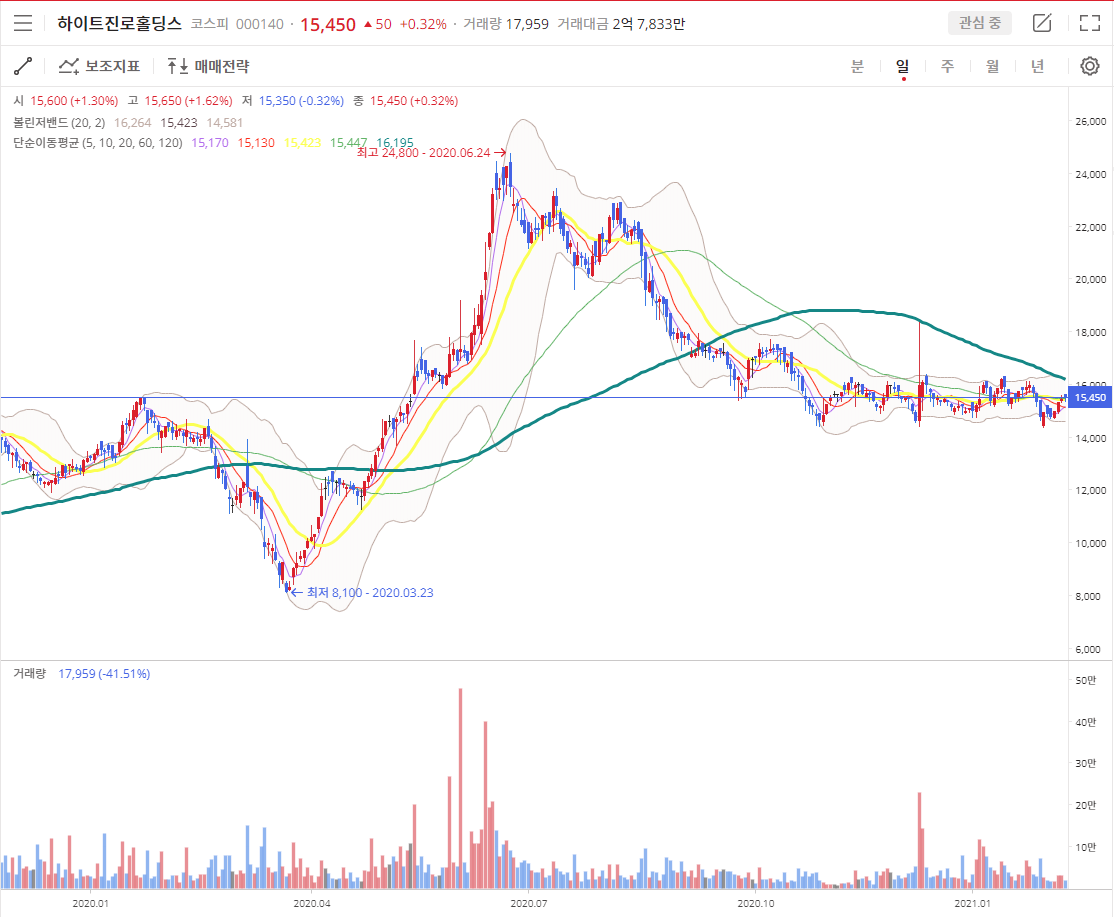This screenshot has height=917, width=1114.
Task: Click 거래량 volume panel label
Action: (29, 673)
